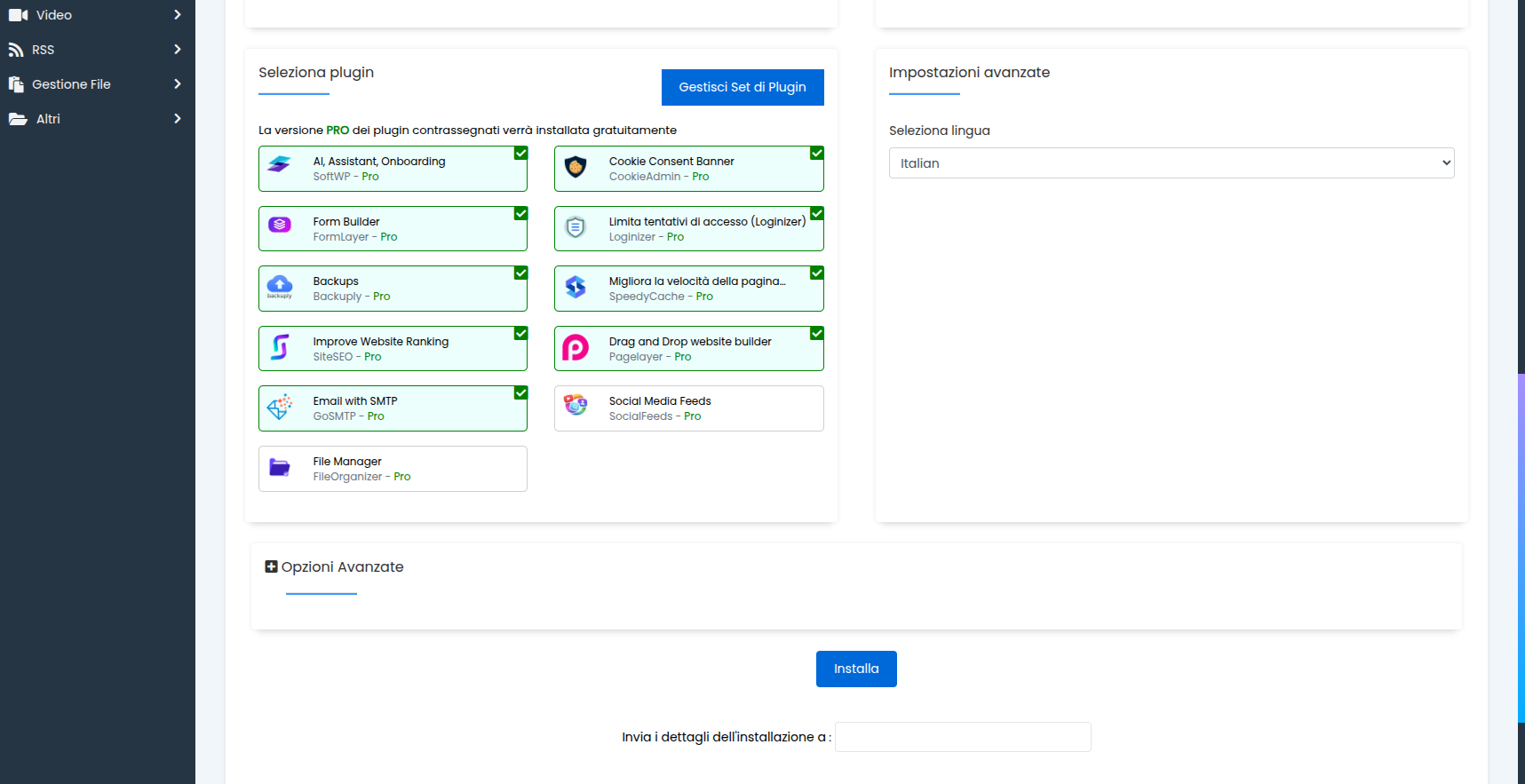Open the Seleziona lingua dropdown
The image size is (1525, 784).
1172,163
